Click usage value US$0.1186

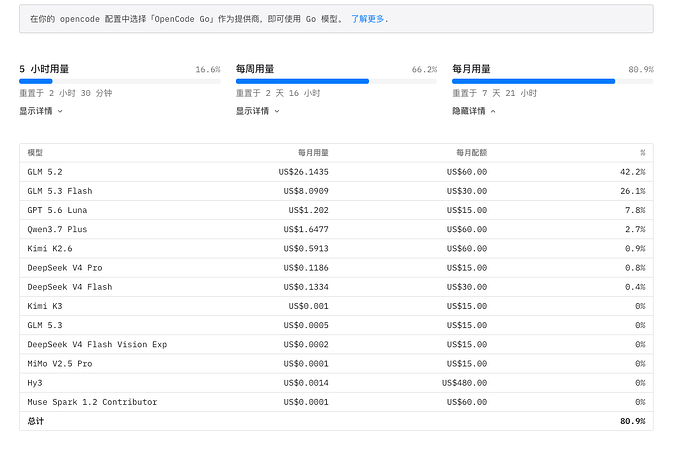coord(306,268)
